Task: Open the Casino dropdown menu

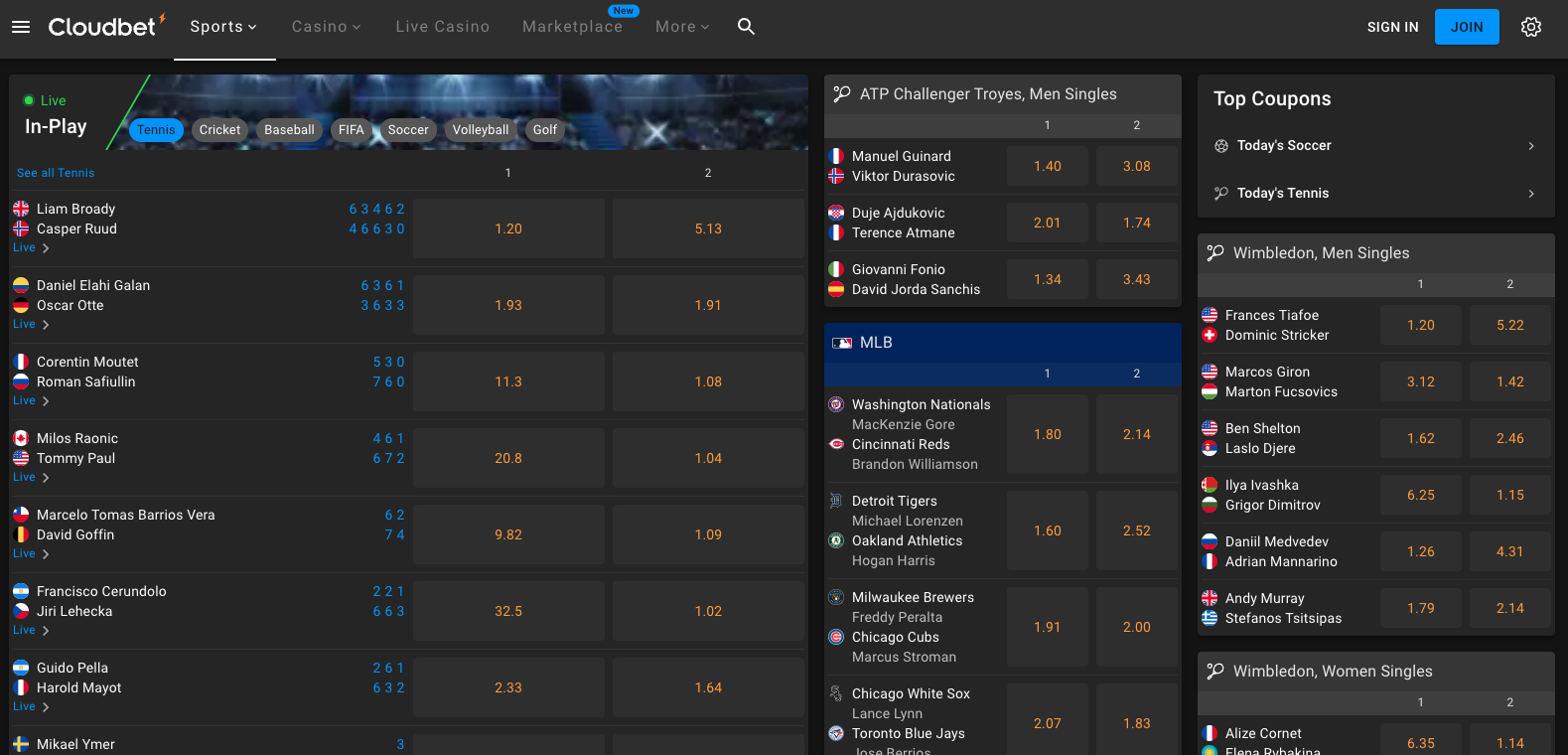Action: [326, 27]
